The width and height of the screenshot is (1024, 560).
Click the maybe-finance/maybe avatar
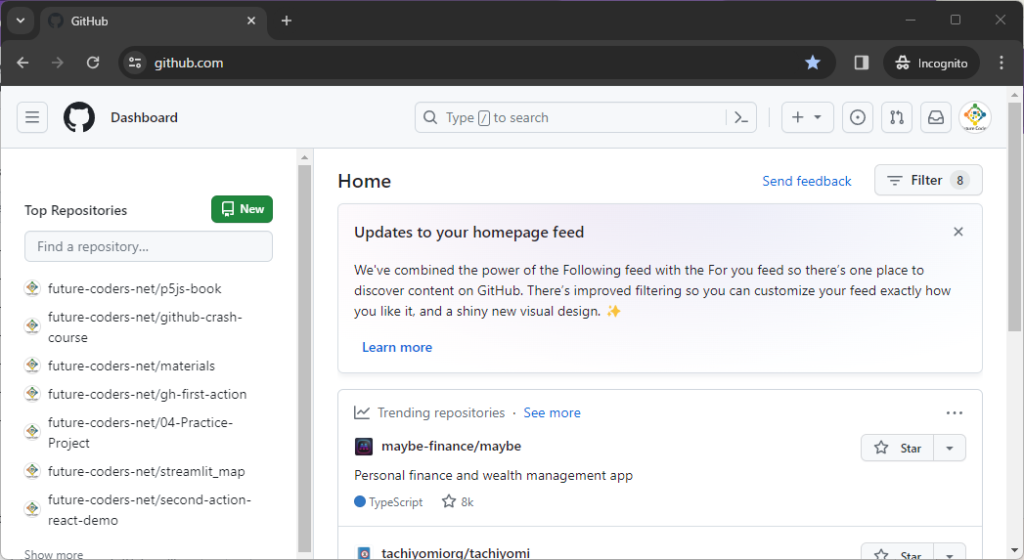point(364,446)
